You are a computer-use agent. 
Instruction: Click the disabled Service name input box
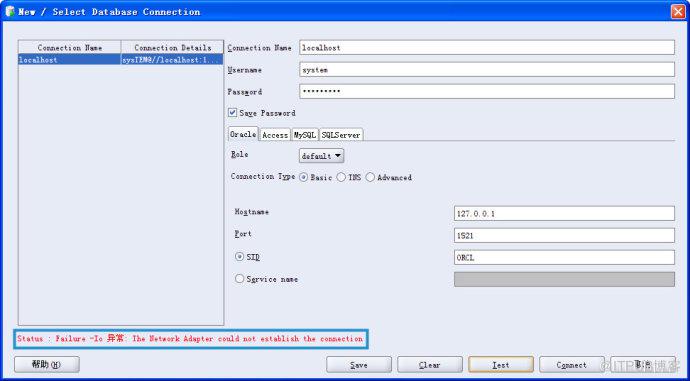click(x=564, y=279)
